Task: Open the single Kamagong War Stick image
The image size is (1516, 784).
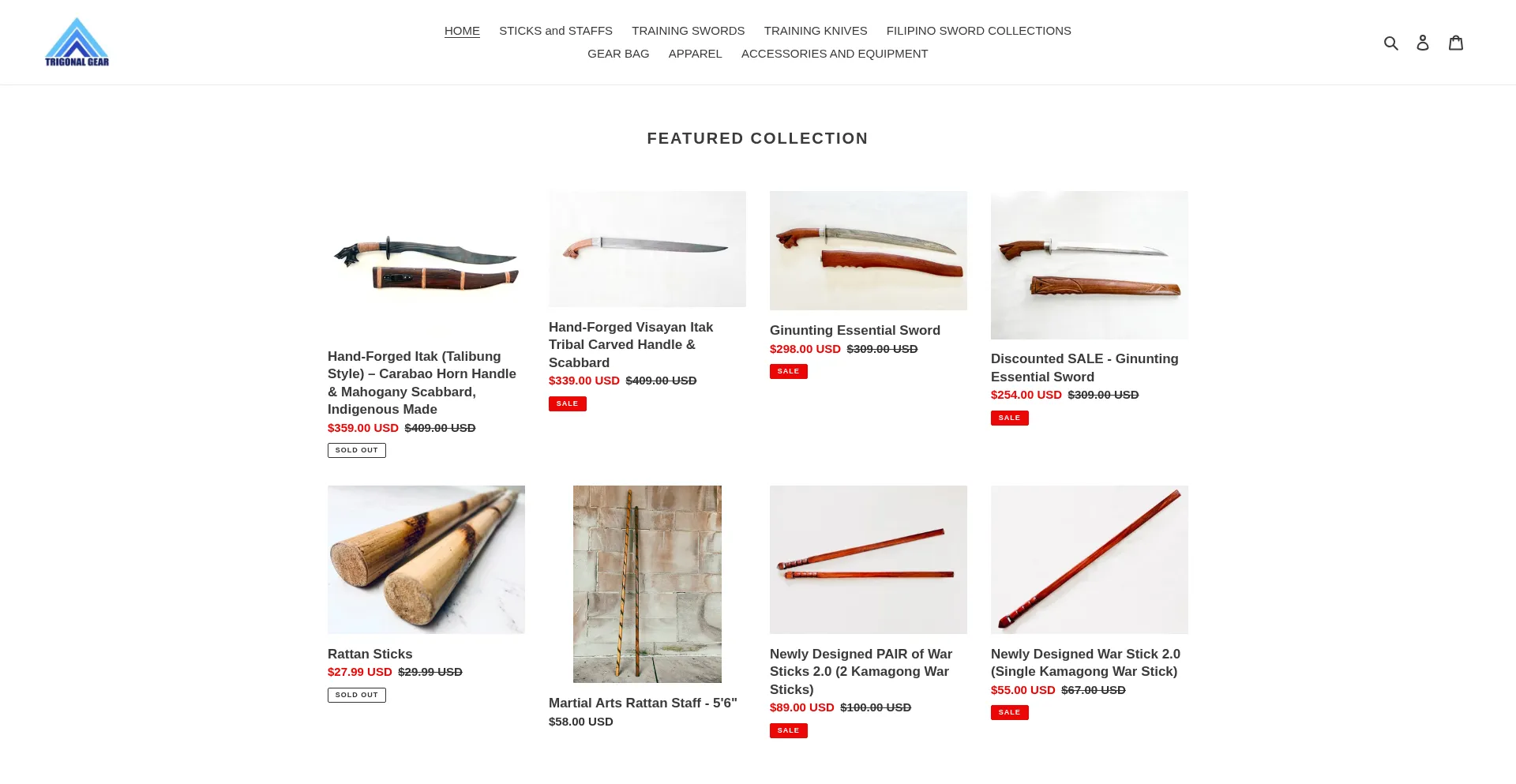Action: click(x=1090, y=560)
